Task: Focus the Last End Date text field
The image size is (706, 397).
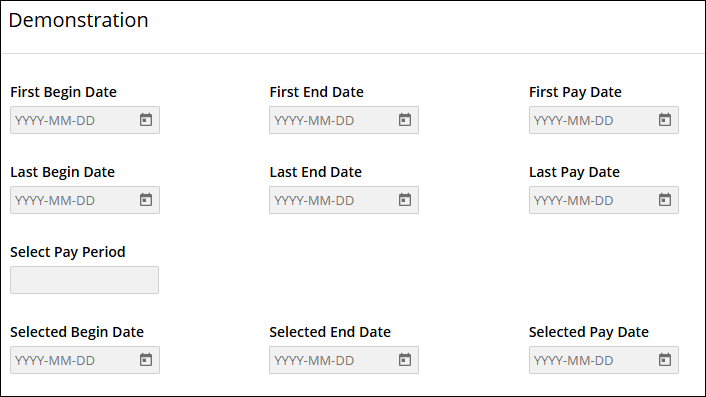Action: pyautogui.click(x=334, y=200)
